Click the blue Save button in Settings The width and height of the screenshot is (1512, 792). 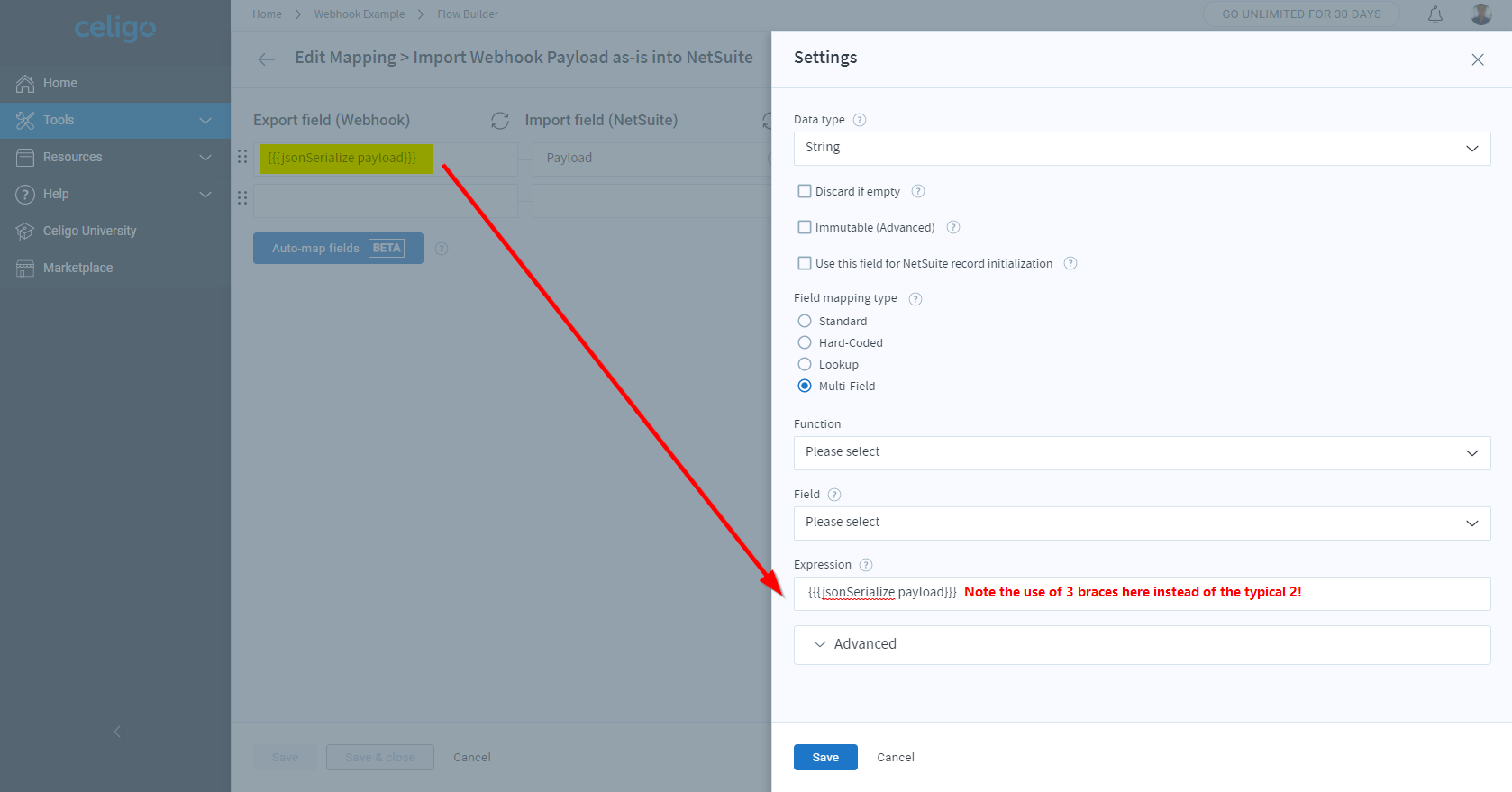[825, 758]
